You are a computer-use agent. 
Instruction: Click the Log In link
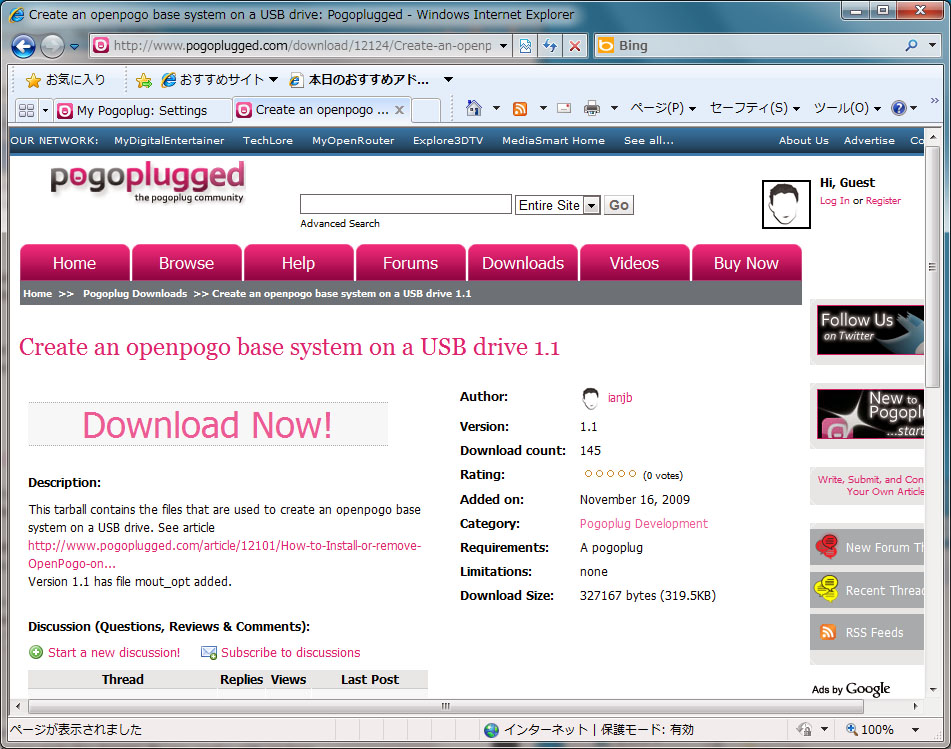coord(835,201)
